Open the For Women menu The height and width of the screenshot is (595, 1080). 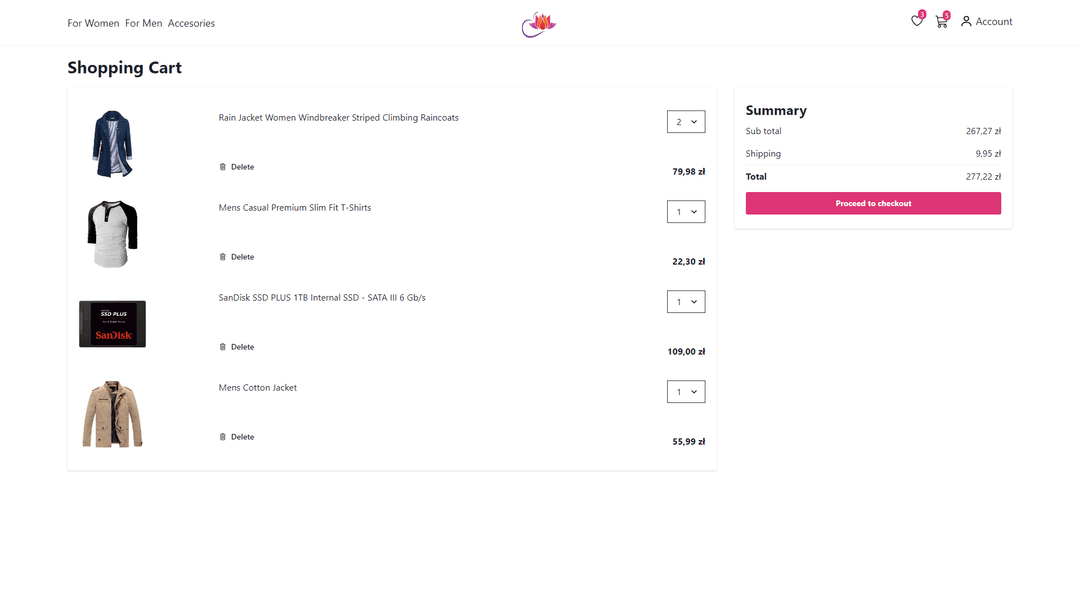click(x=93, y=23)
